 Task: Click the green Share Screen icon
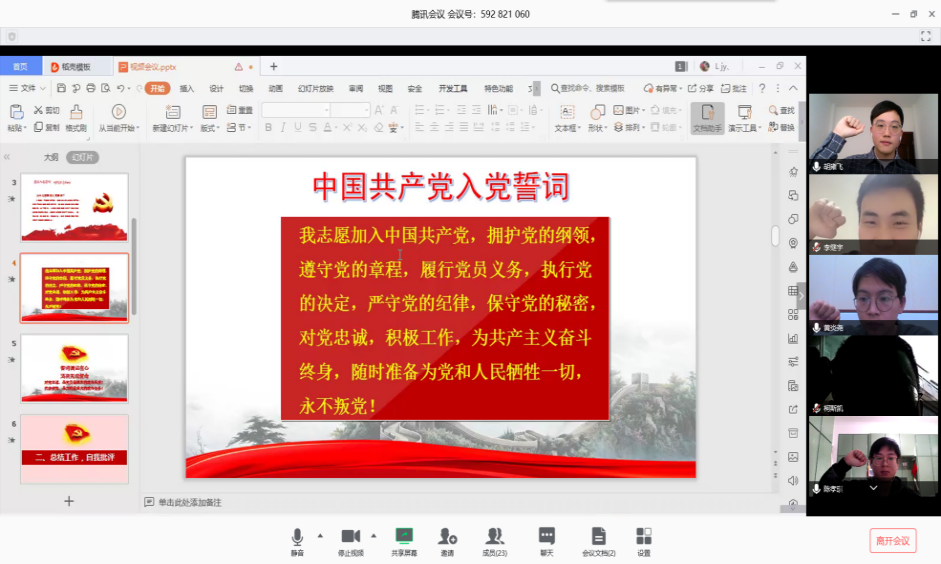pos(404,537)
